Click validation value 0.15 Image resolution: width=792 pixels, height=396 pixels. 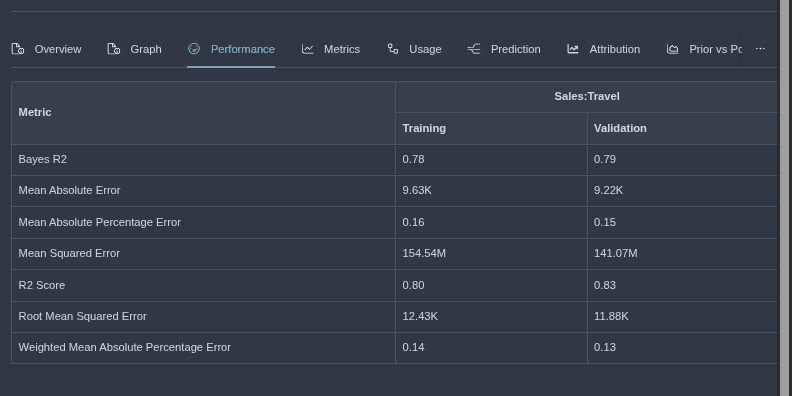click(x=605, y=222)
